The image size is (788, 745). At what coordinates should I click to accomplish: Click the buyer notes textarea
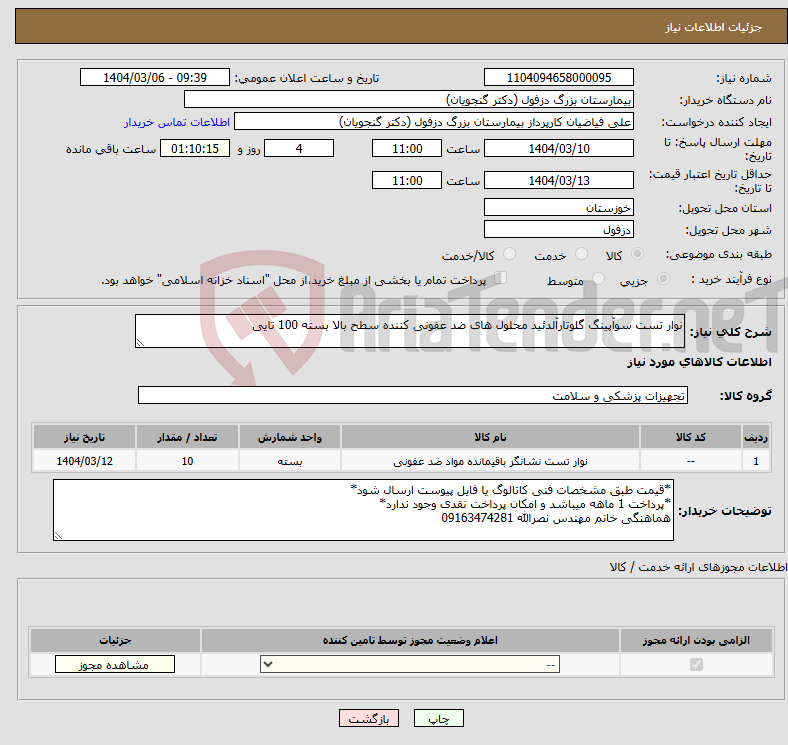point(363,510)
